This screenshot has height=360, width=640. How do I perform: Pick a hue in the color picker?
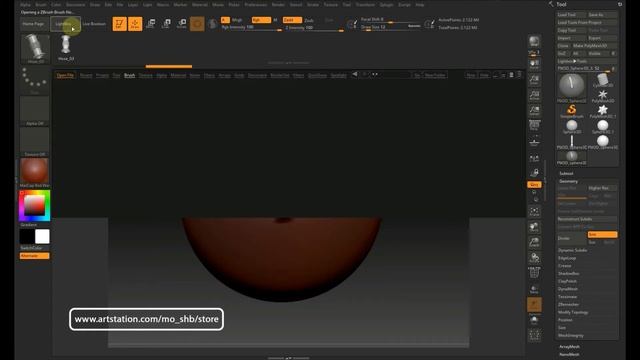tap(34, 205)
